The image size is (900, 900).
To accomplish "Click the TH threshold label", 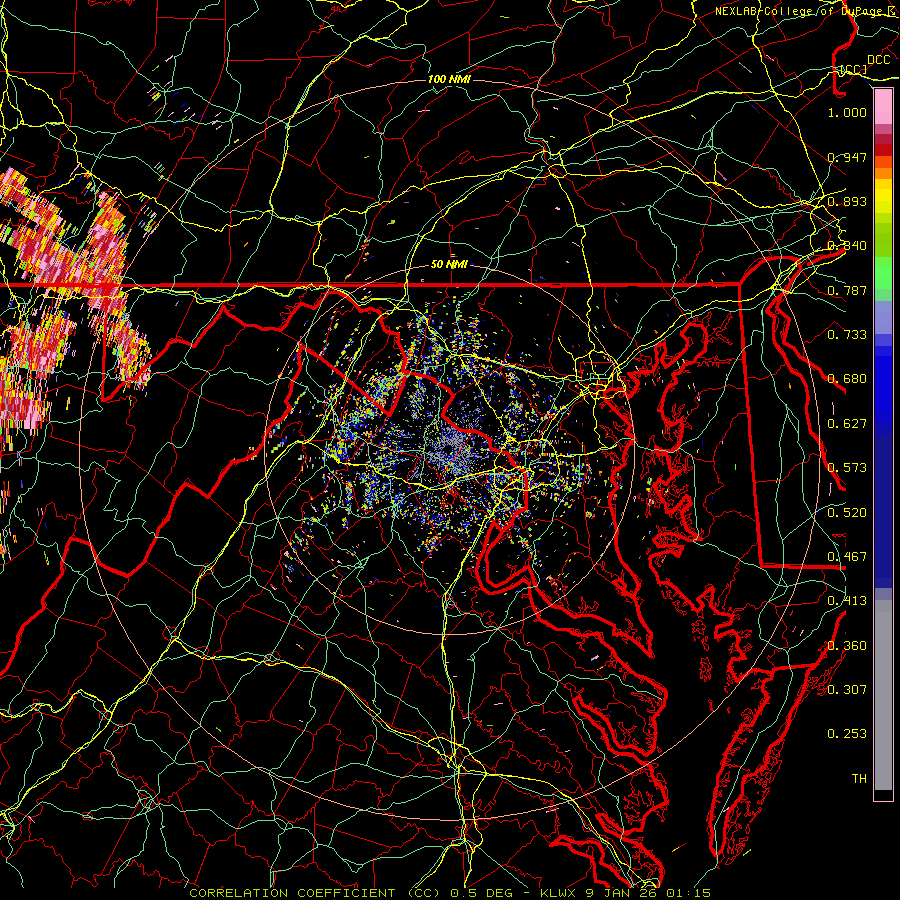I will pos(859,779).
